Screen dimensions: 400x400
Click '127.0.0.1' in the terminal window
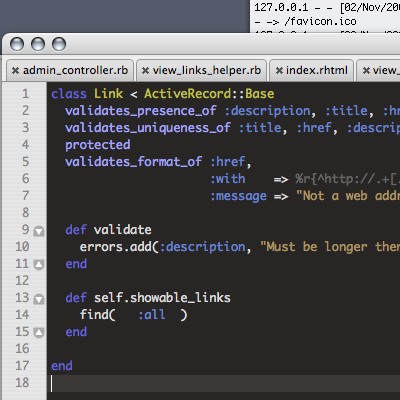tap(282, 7)
